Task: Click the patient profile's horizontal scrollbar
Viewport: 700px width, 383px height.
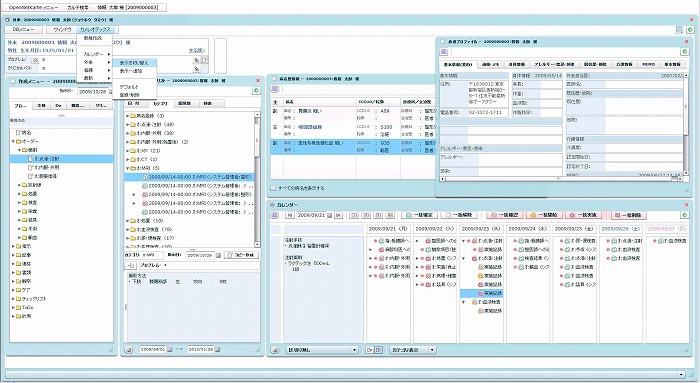Action: coord(562,179)
